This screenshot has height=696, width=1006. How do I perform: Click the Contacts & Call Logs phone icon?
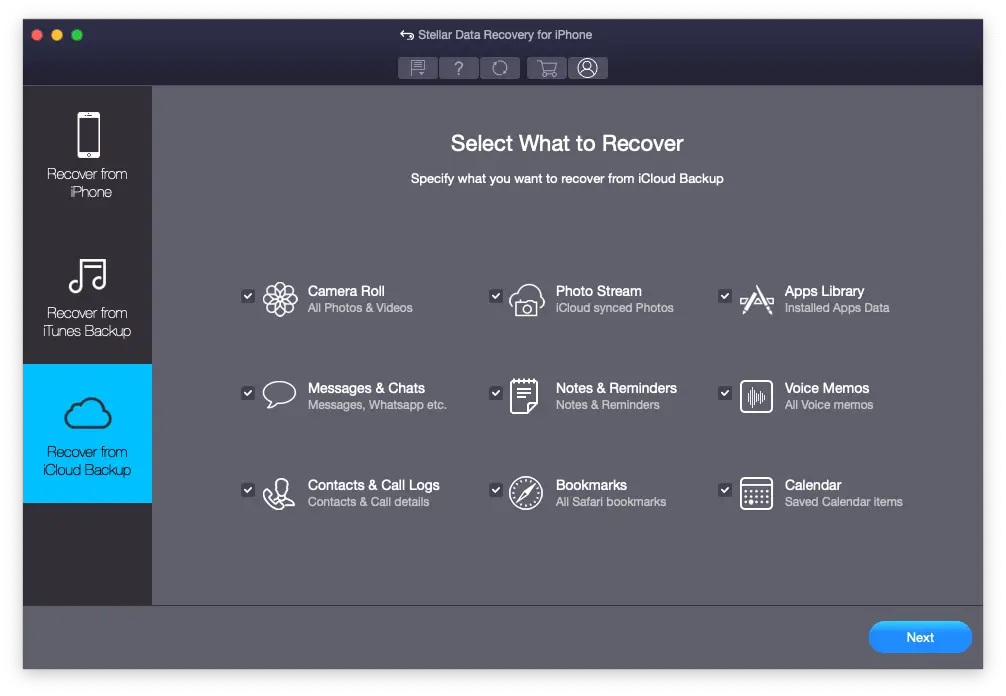279,494
